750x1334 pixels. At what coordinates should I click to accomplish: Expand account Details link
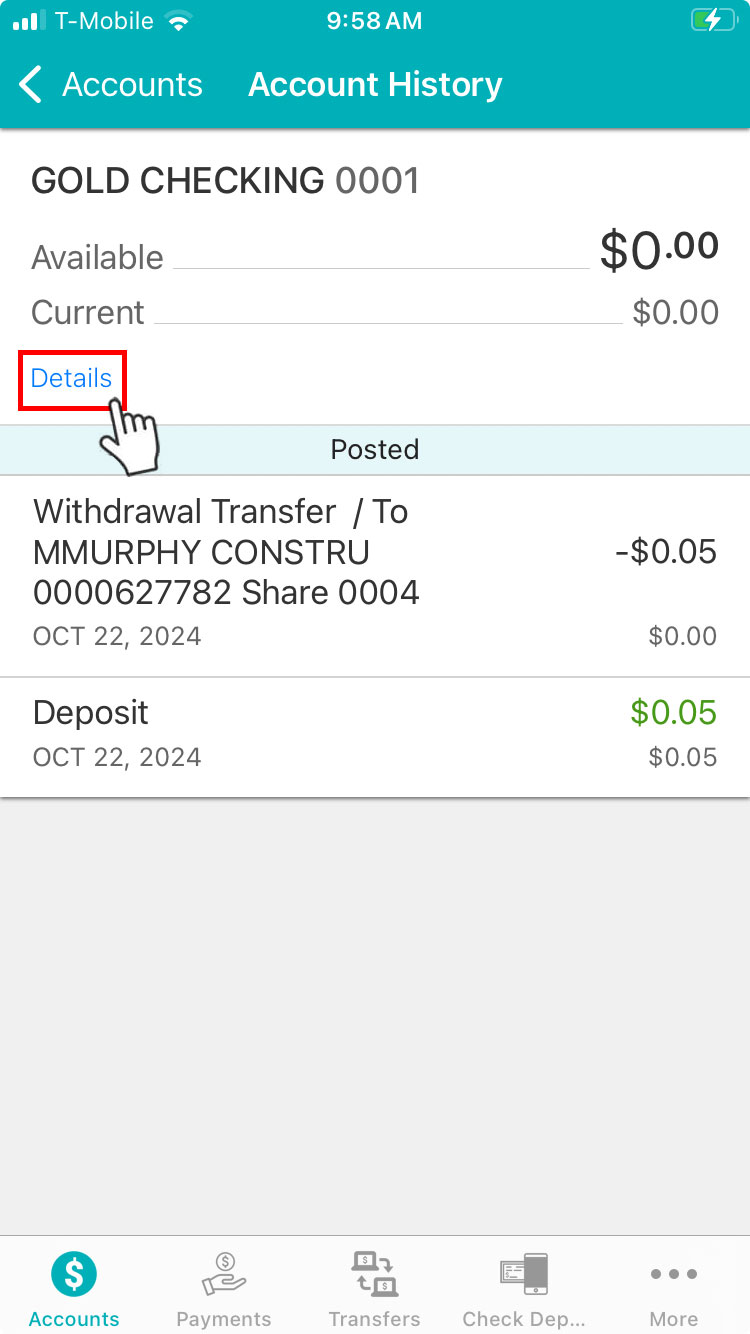click(x=72, y=378)
